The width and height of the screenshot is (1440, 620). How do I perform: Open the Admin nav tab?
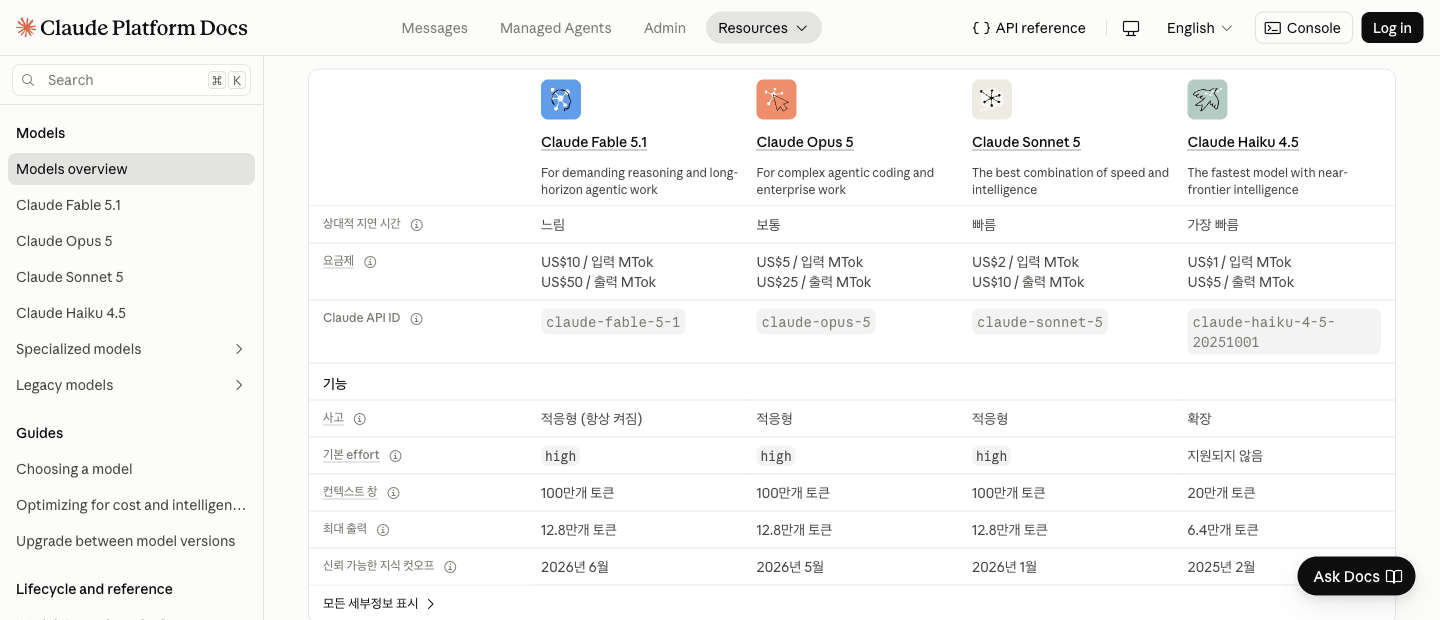click(x=665, y=28)
